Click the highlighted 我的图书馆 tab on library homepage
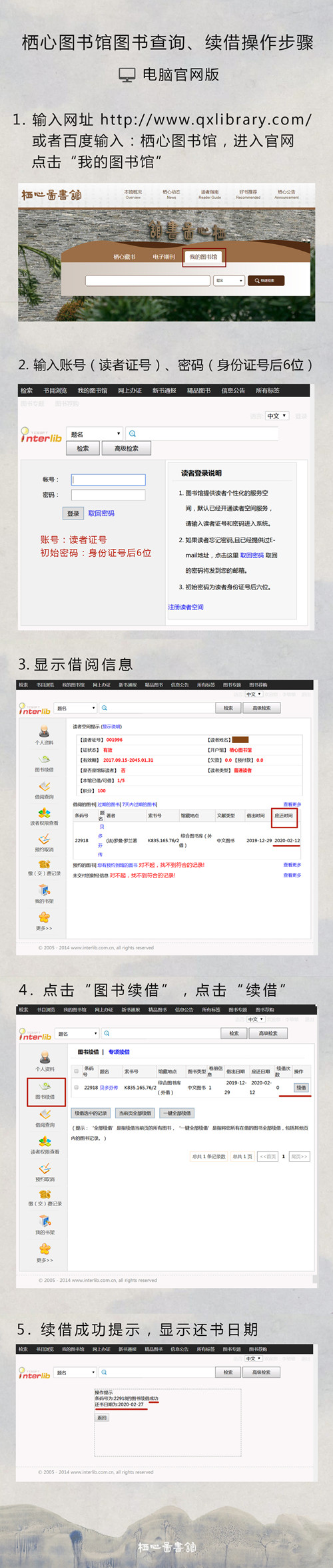 point(204,257)
